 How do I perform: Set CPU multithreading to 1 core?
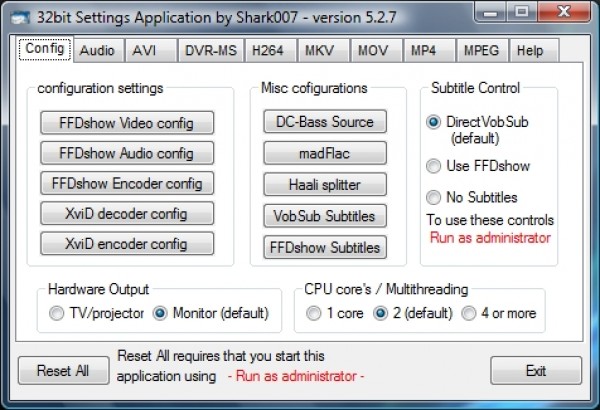(x=315, y=313)
